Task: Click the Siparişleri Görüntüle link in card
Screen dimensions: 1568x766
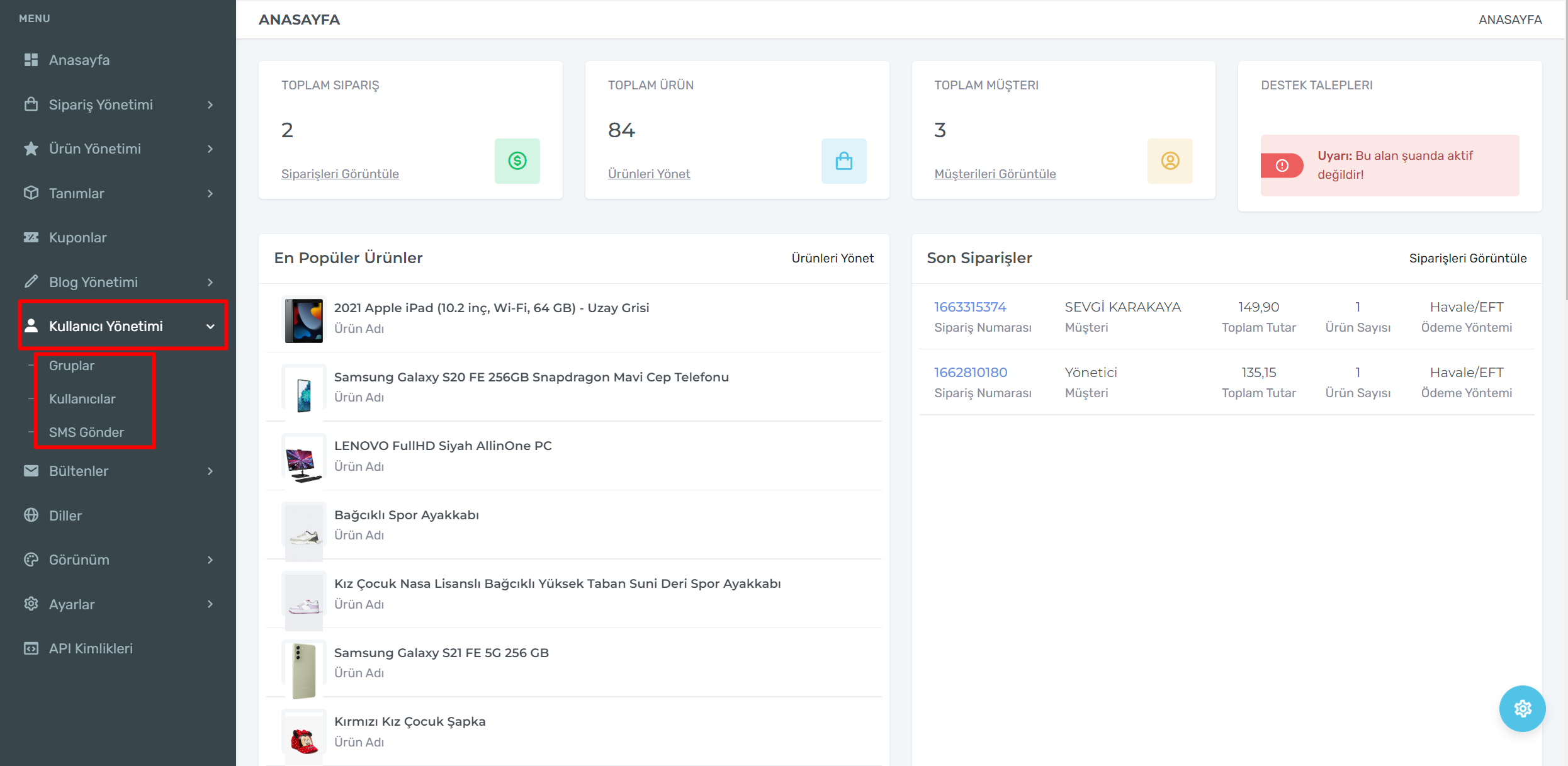Action: pyautogui.click(x=340, y=174)
